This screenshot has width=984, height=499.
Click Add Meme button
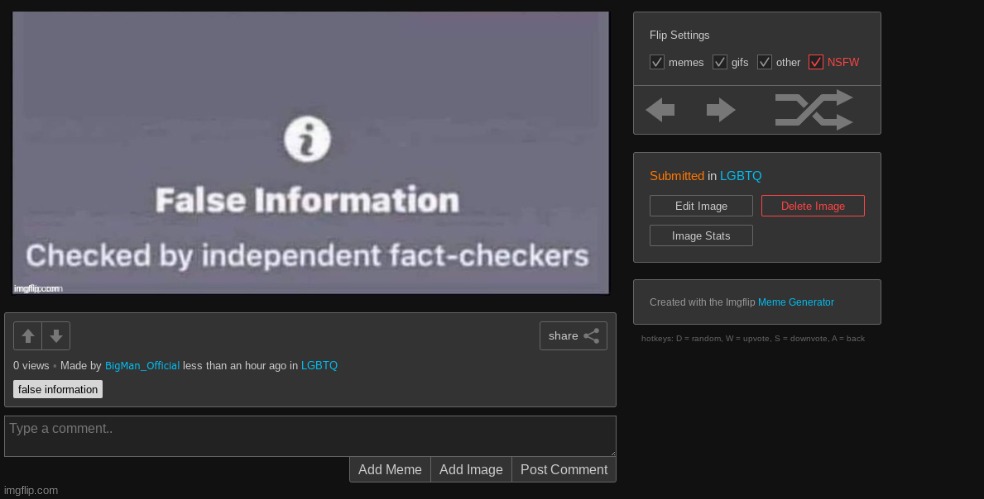tap(390, 469)
